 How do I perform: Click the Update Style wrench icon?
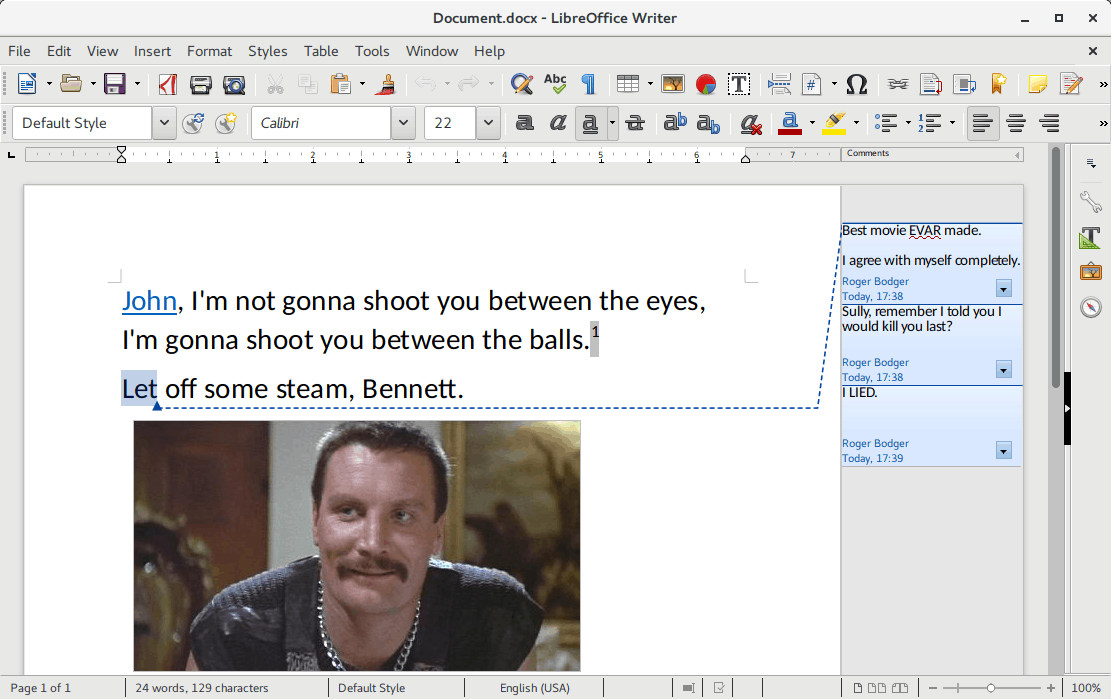point(193,123)
